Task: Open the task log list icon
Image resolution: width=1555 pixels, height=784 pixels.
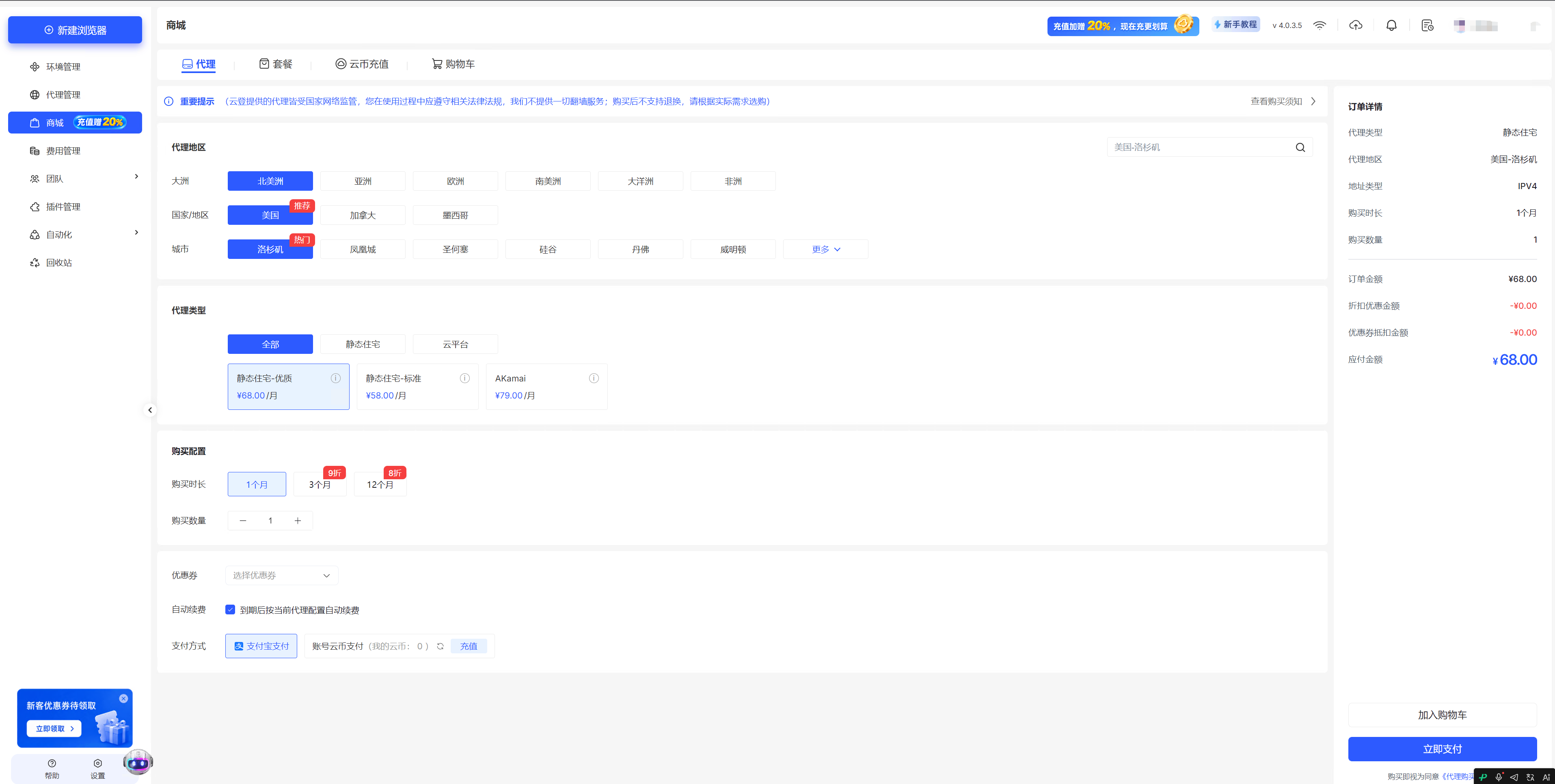Action: coord(1427,25)
